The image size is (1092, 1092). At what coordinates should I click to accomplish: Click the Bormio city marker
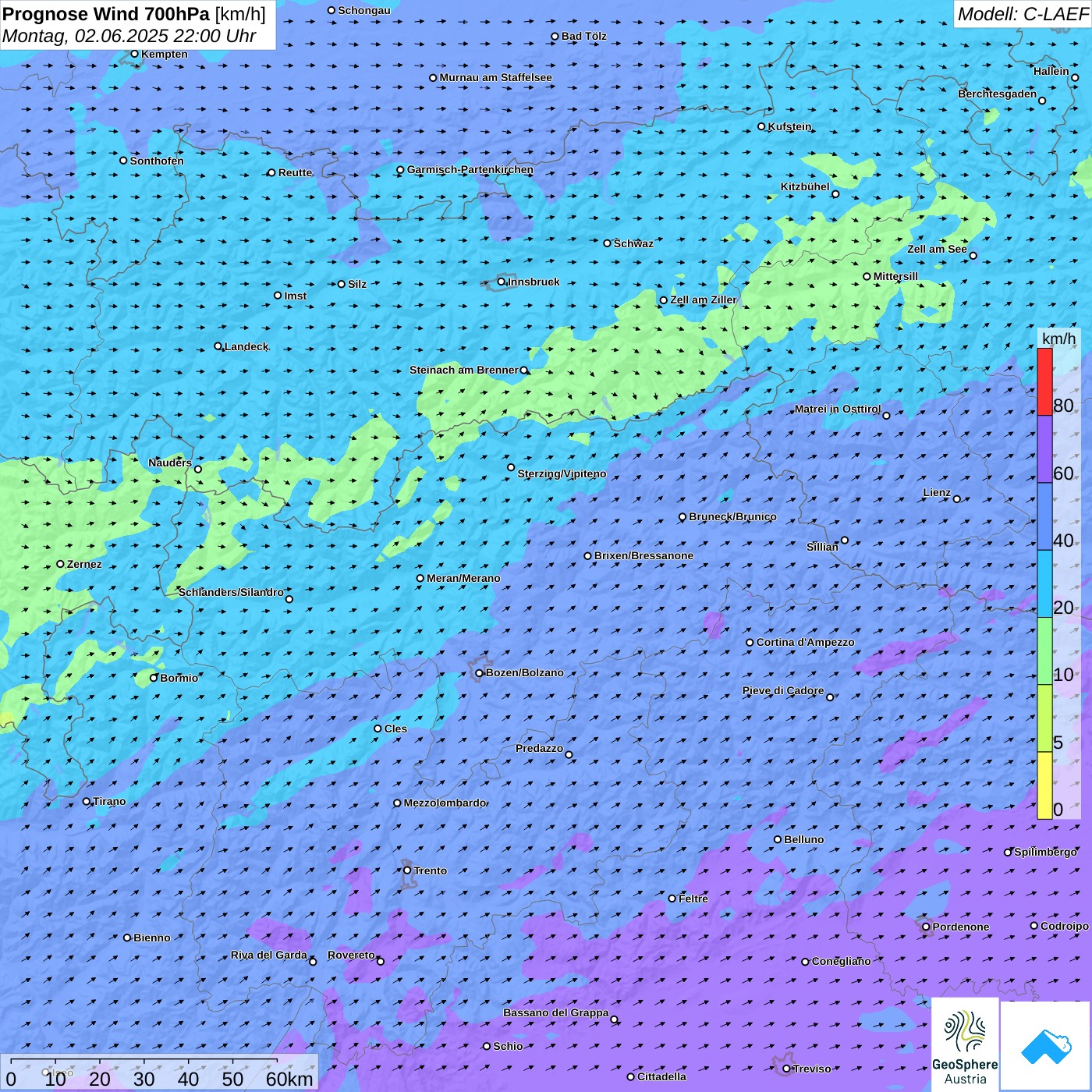154,678
